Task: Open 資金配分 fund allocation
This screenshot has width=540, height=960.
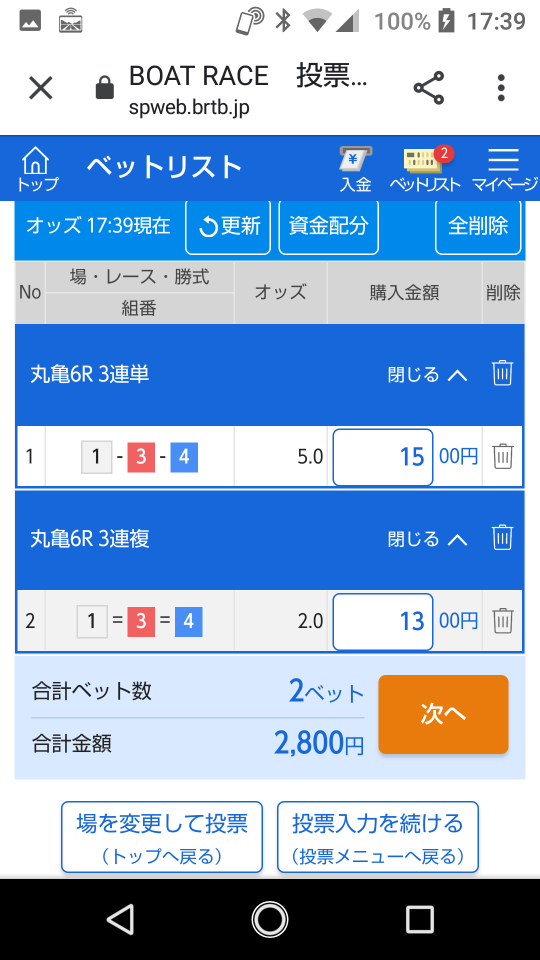Action: 329,227
